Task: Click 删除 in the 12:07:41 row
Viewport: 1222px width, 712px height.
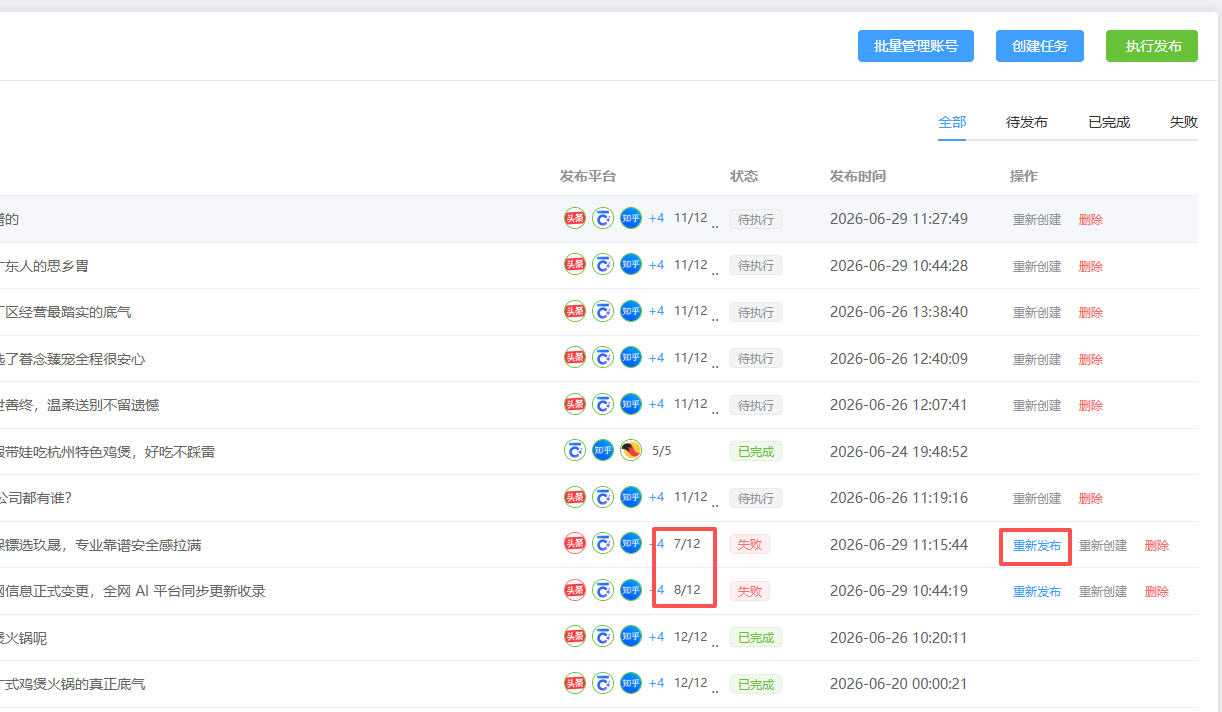Action: pyautogui.click(x=1091, y=405)
